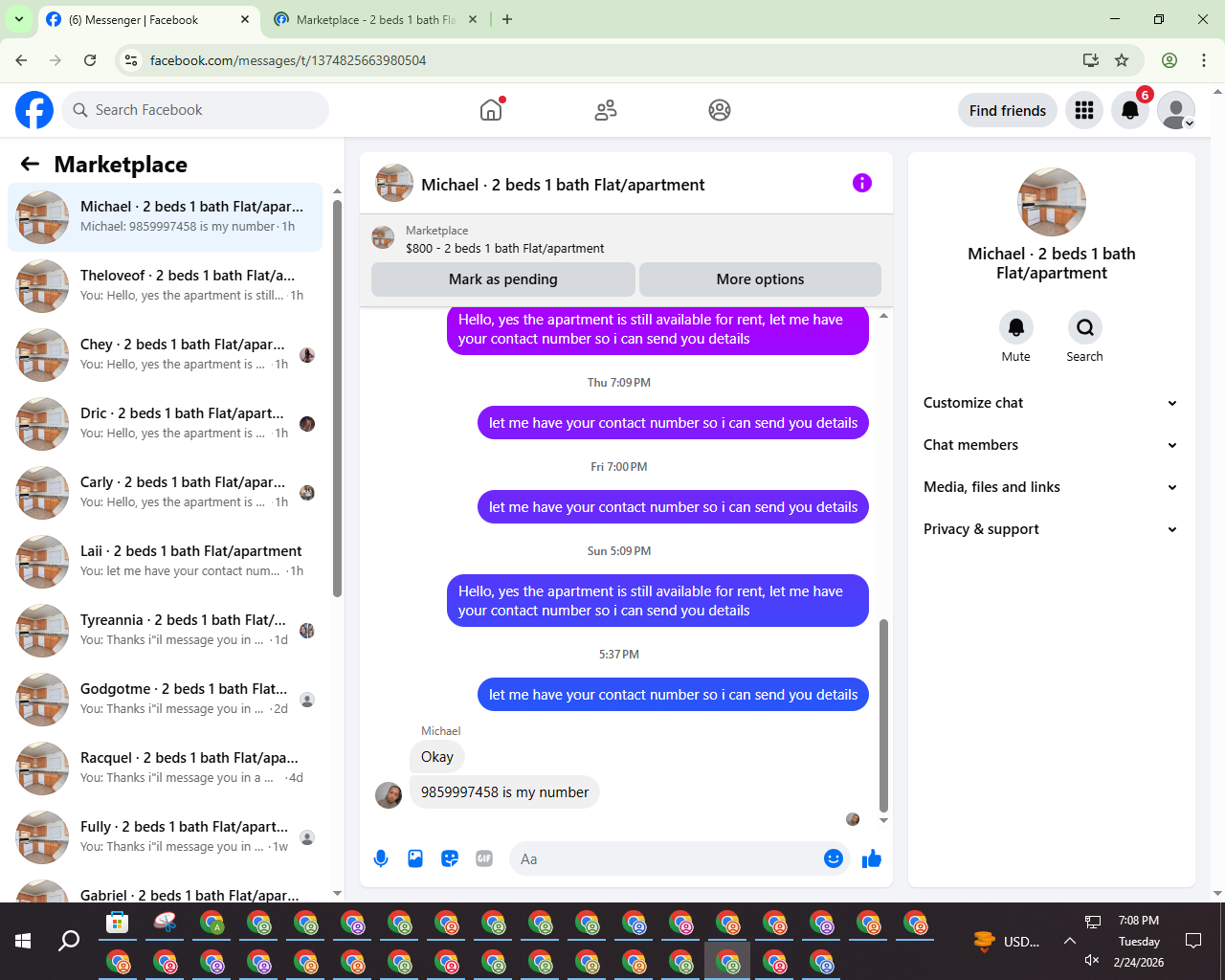Open the Microsoft Store taskbar icon
Image resolution: width=1225 pixels, height=980 pixels.
117,923
